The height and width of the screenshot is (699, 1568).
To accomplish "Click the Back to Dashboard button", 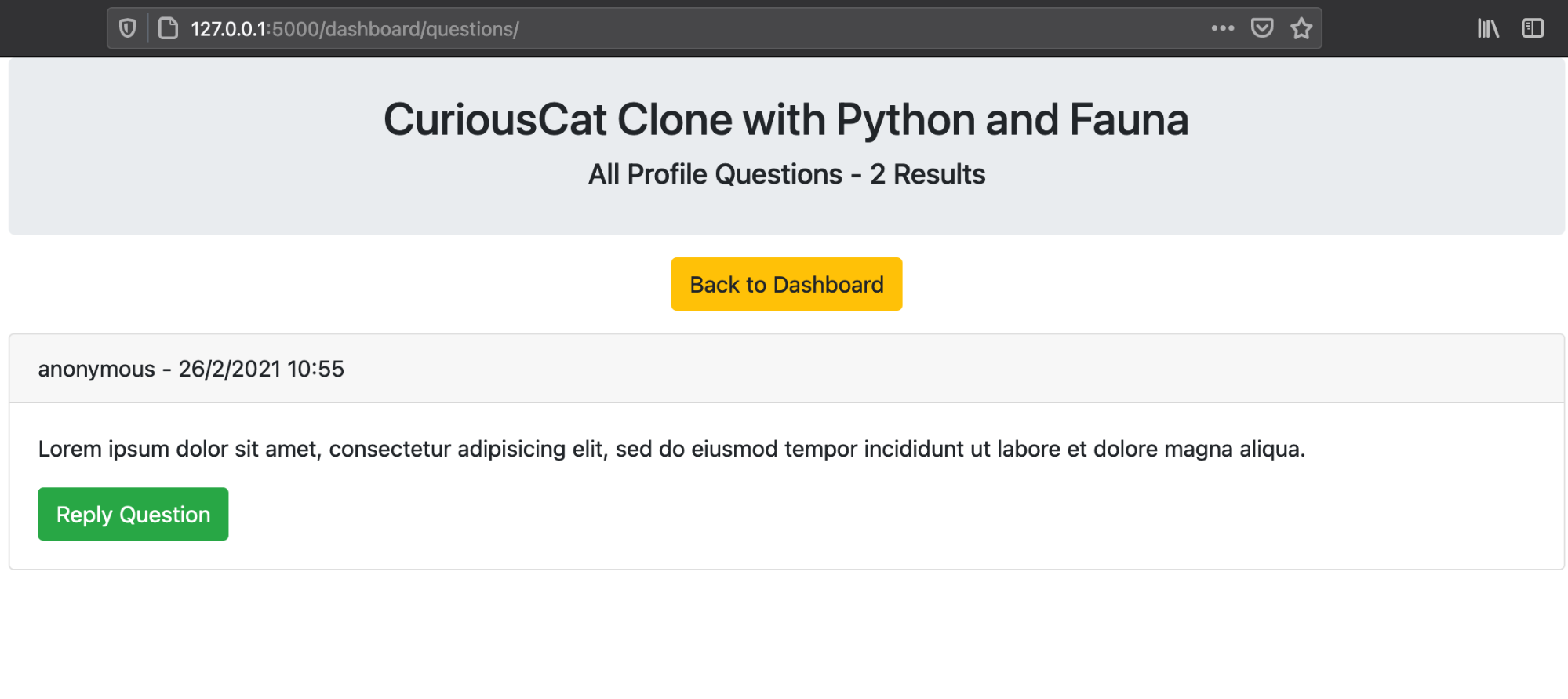I will pos(786,284).
